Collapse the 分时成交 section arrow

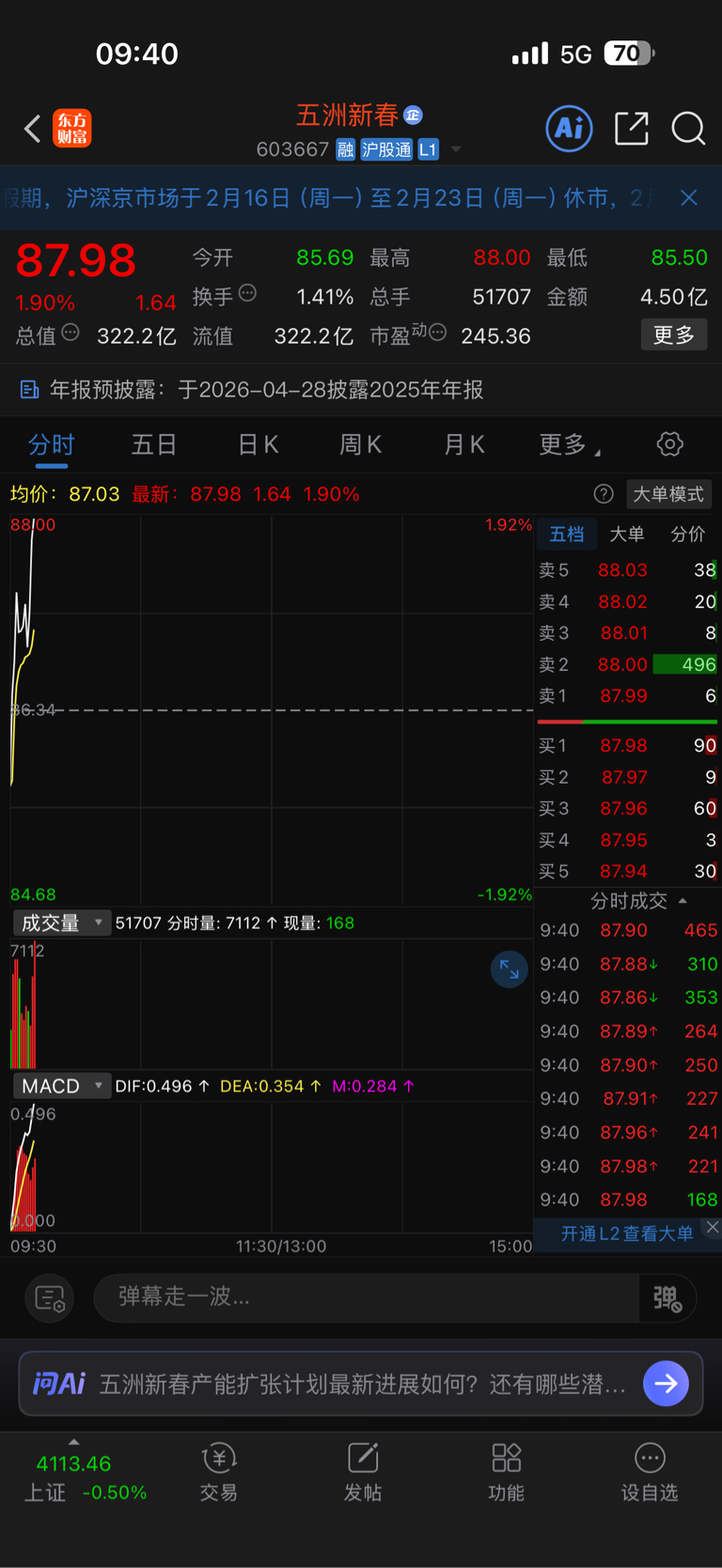click(x=683, y=901)
